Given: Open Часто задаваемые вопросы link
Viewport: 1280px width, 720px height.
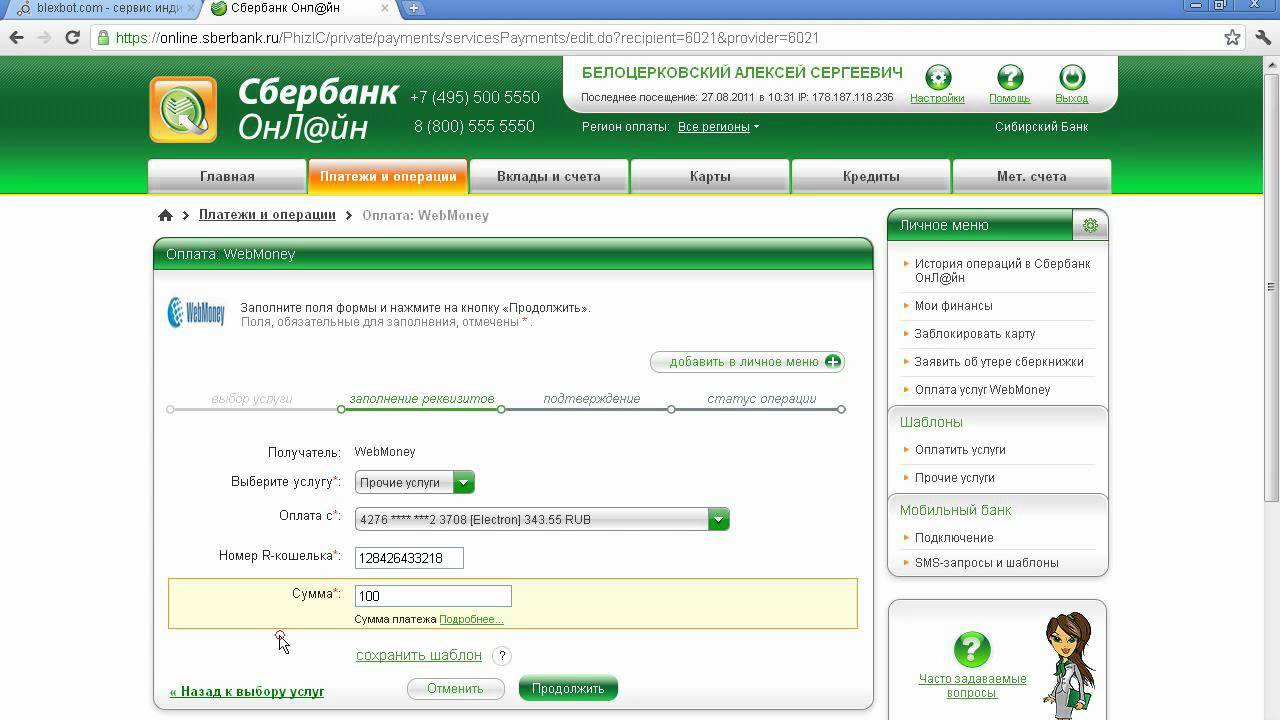Looking at the screenshot, I should point(973,685).
